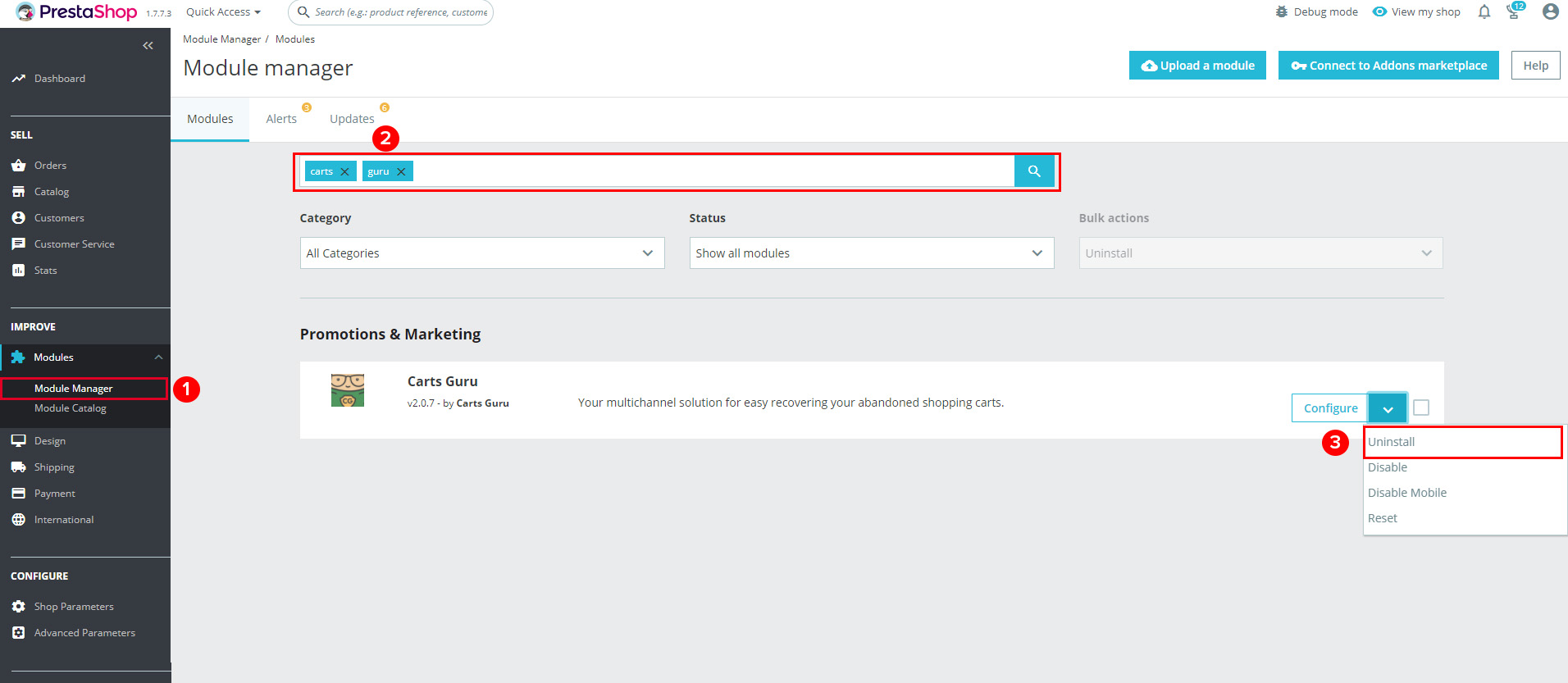1568x683 pixels.
Task: Open the Bulk actions Uninstall dropdown
Action: (1261, 253)
